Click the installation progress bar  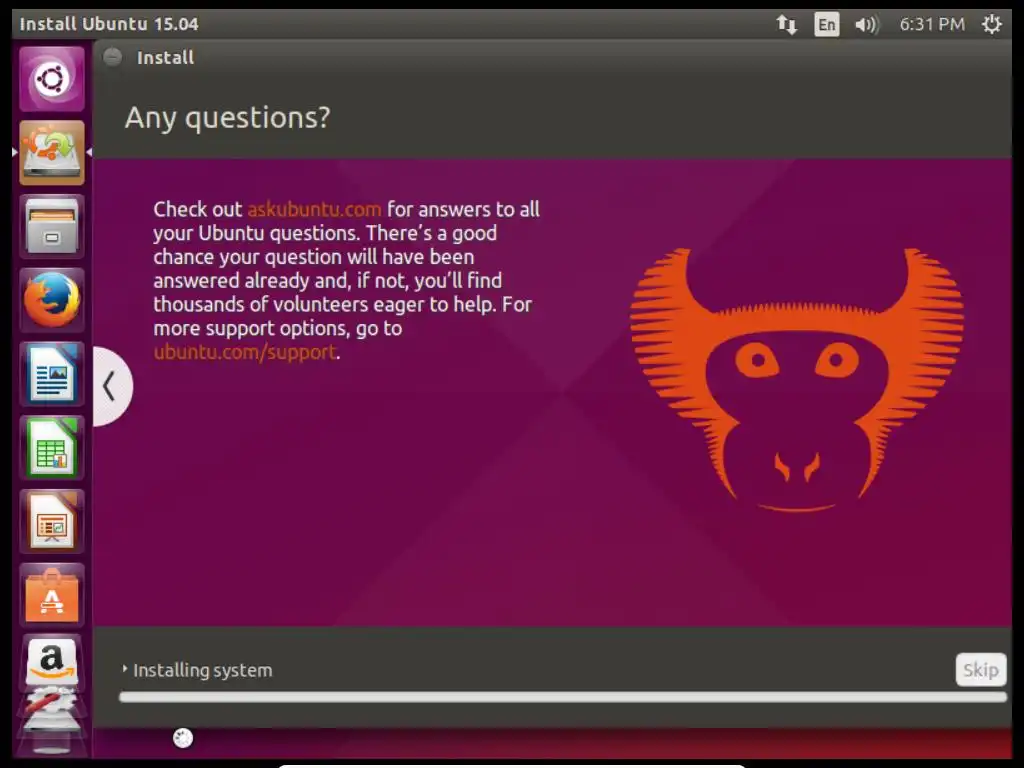(x=563, y=697)
